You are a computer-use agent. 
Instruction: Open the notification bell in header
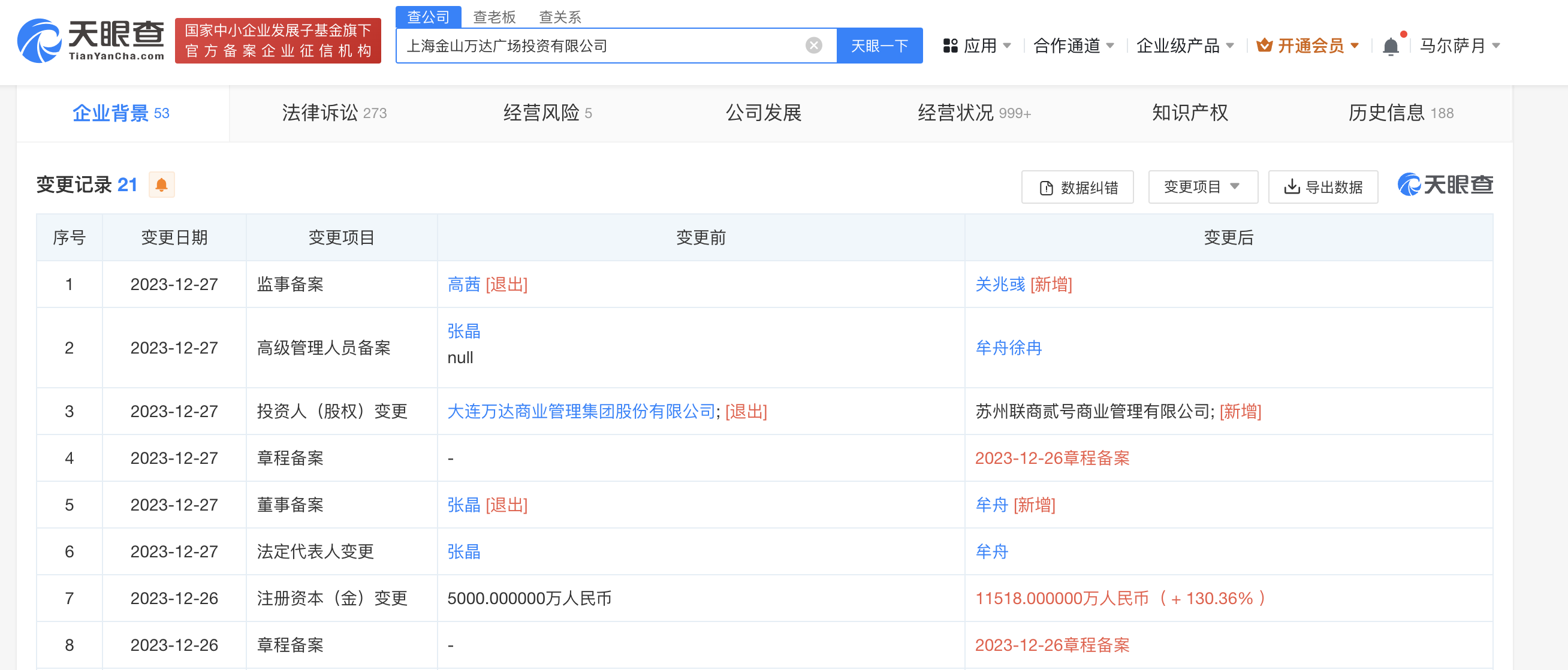1389,46
